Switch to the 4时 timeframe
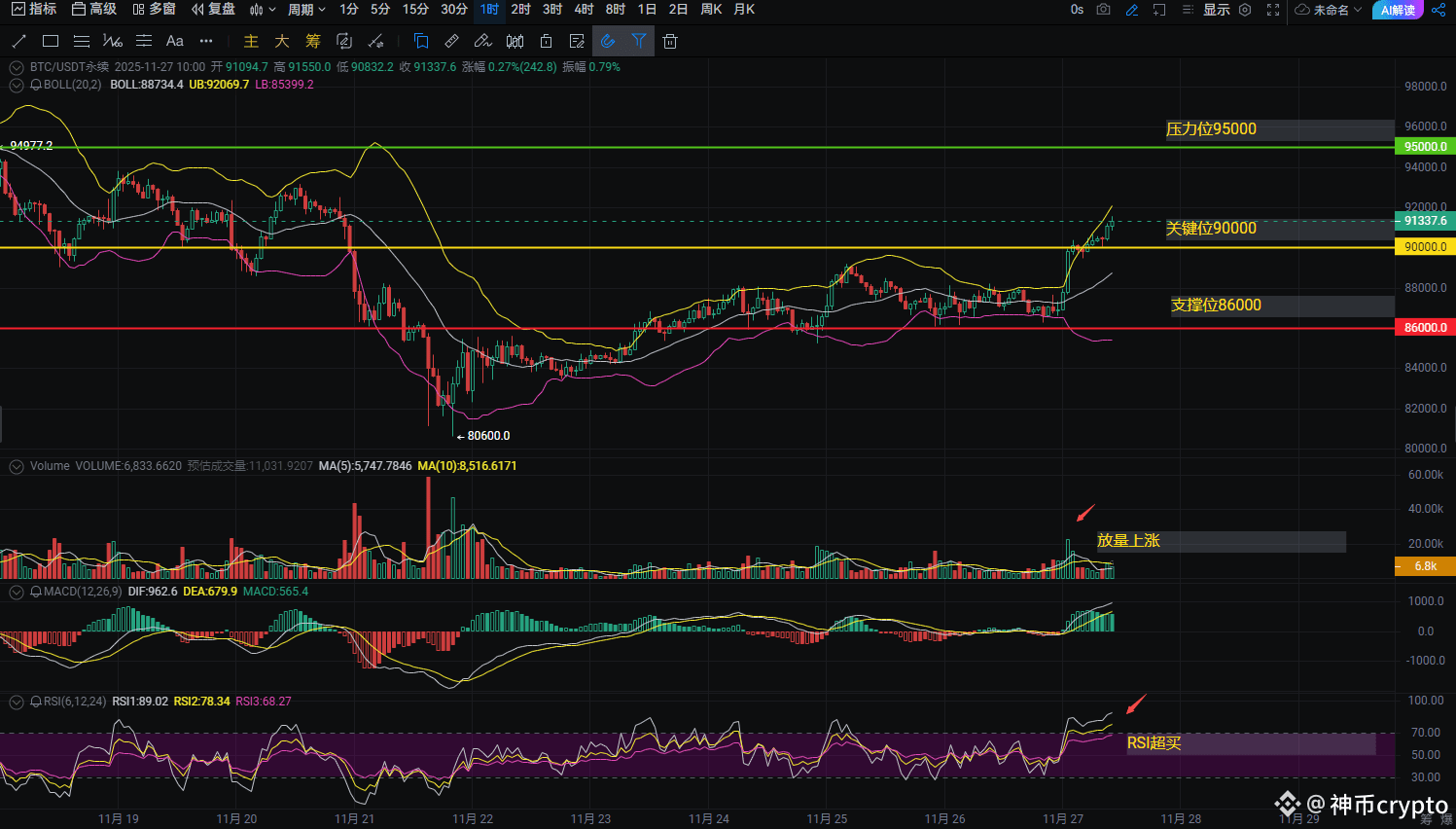The height and width of the screenshot is (829, 1456). point(584,10)
